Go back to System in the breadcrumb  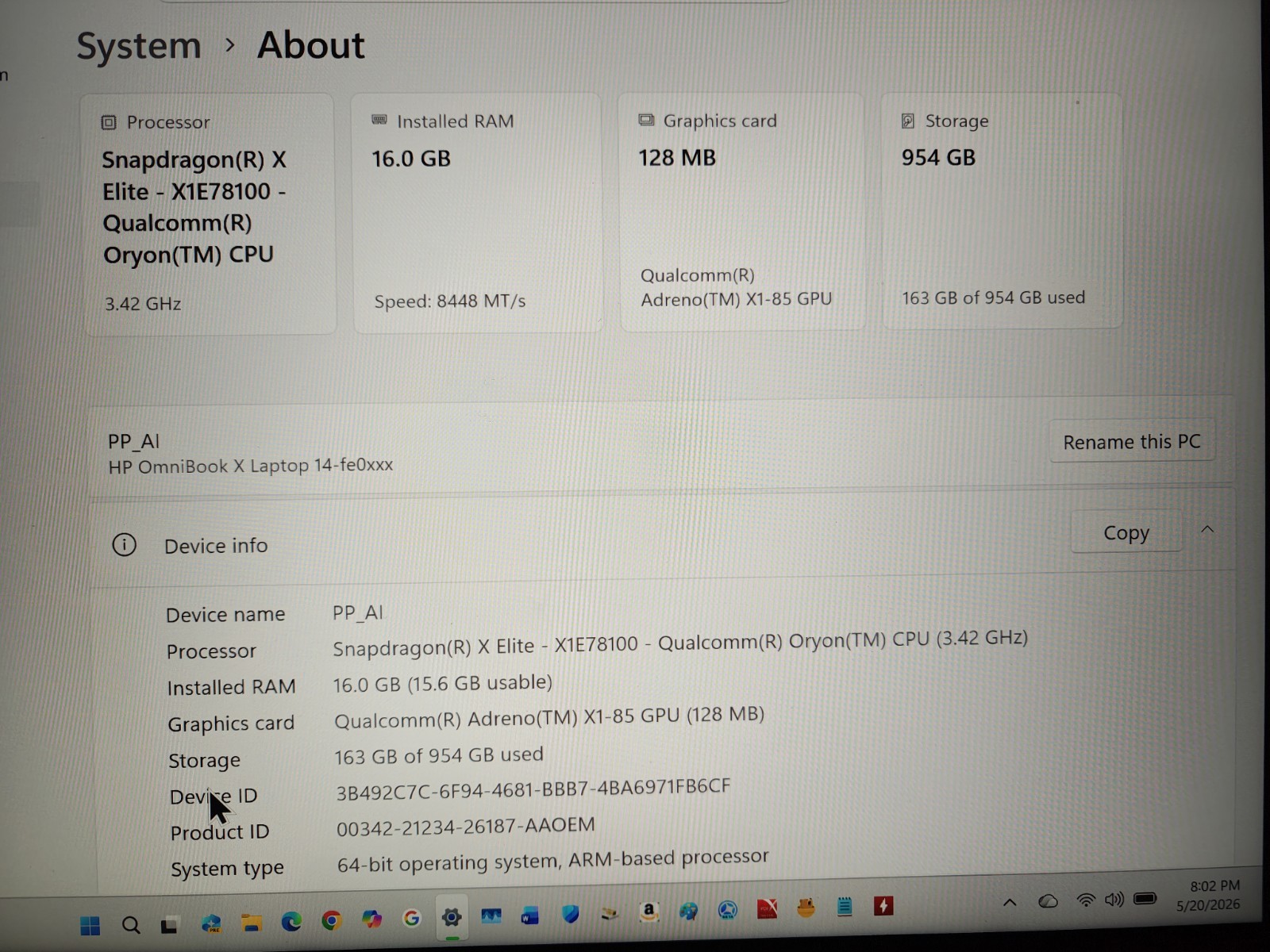(139, 45)
